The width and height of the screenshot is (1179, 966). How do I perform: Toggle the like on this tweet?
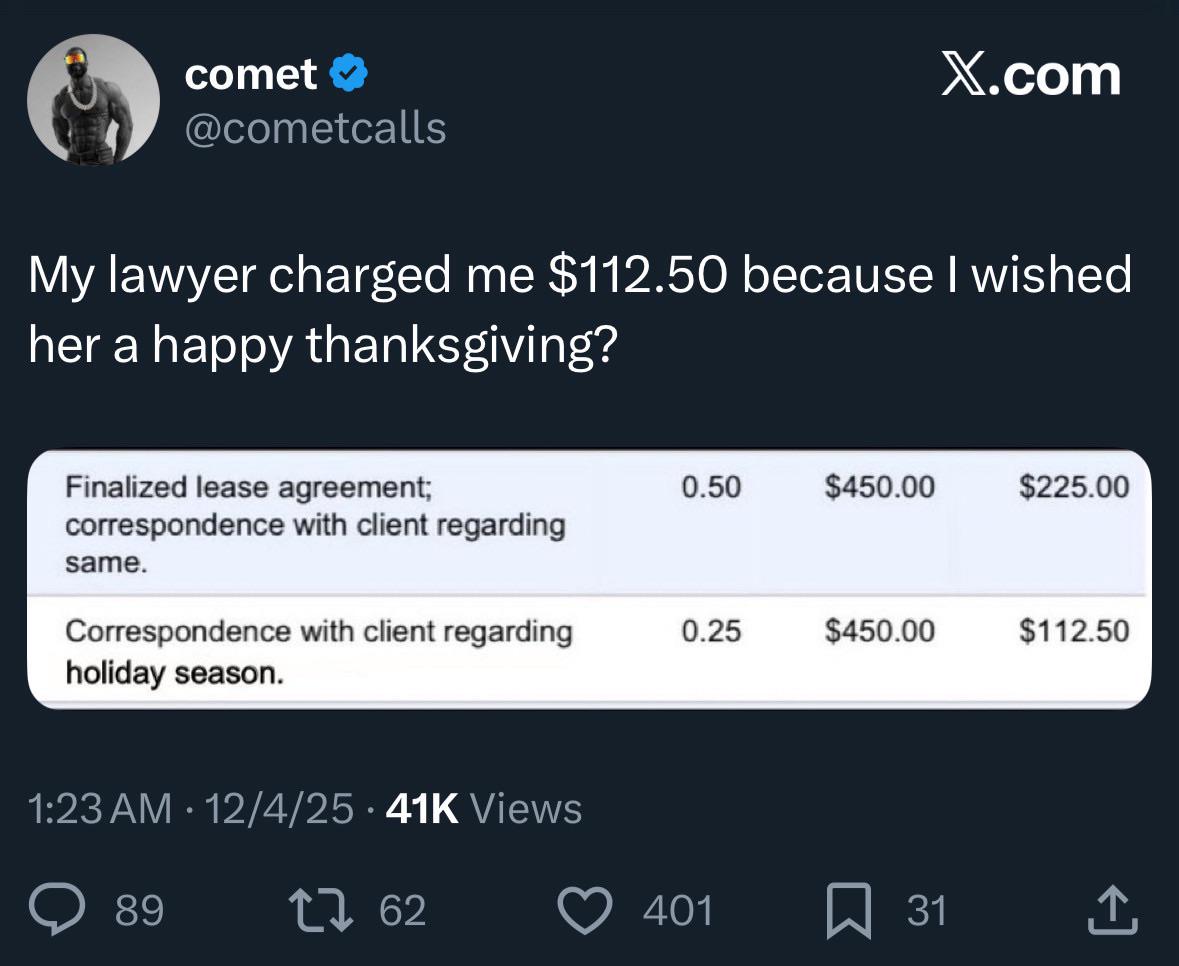[585, 908]
